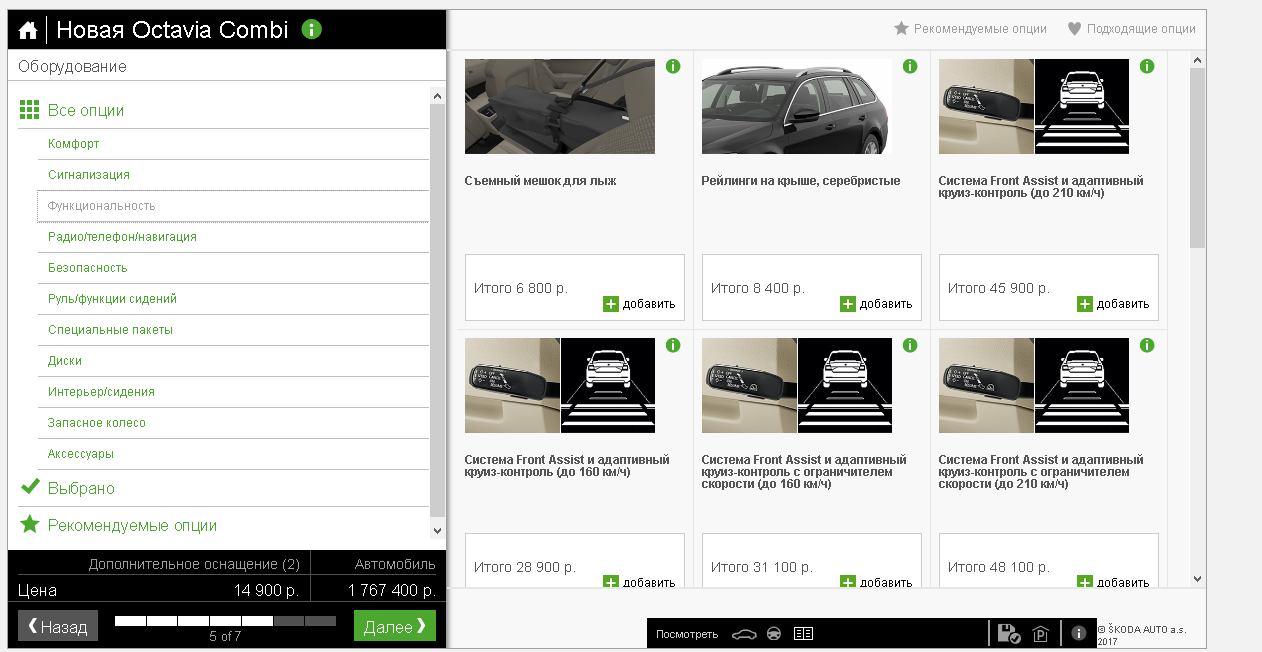Show info for Front Assist с ограничителем до 210

[1147, 345]
